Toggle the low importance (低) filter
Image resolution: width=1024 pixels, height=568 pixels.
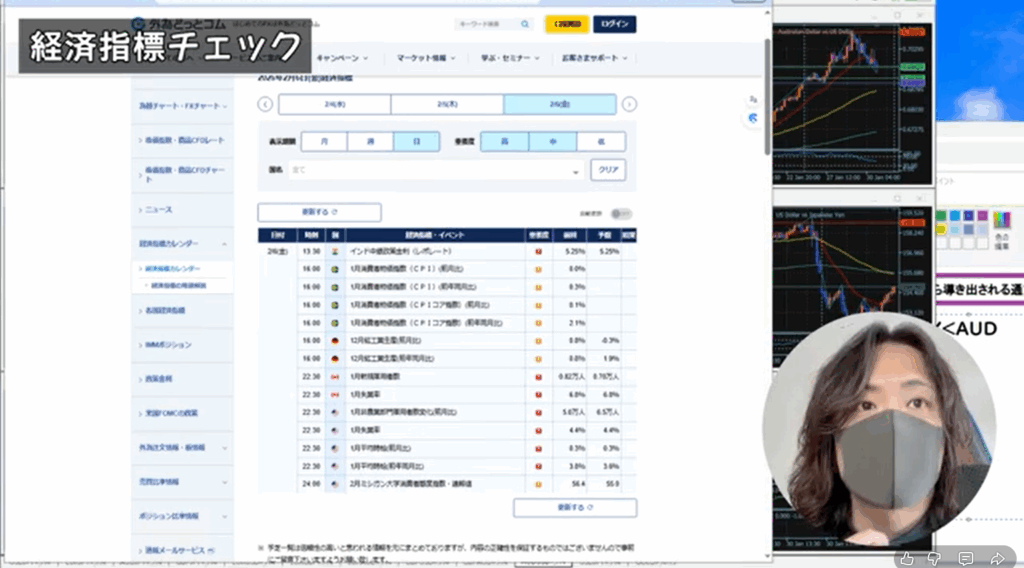tap(601, 142)
